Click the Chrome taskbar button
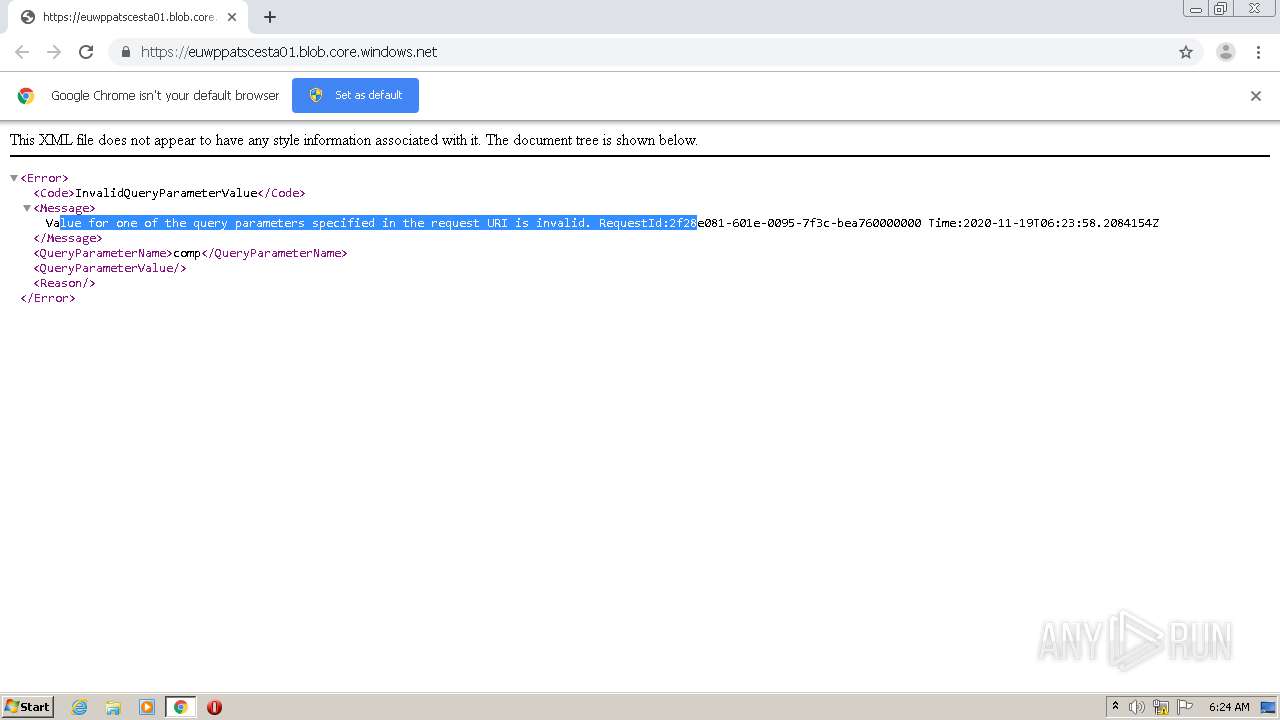Screen dimensions: 1280x720 [180, 707]
